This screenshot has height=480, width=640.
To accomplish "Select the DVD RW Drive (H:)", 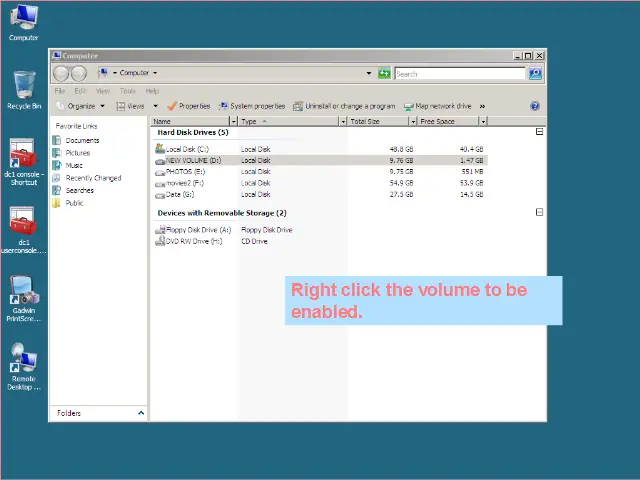I will point(192,241).
